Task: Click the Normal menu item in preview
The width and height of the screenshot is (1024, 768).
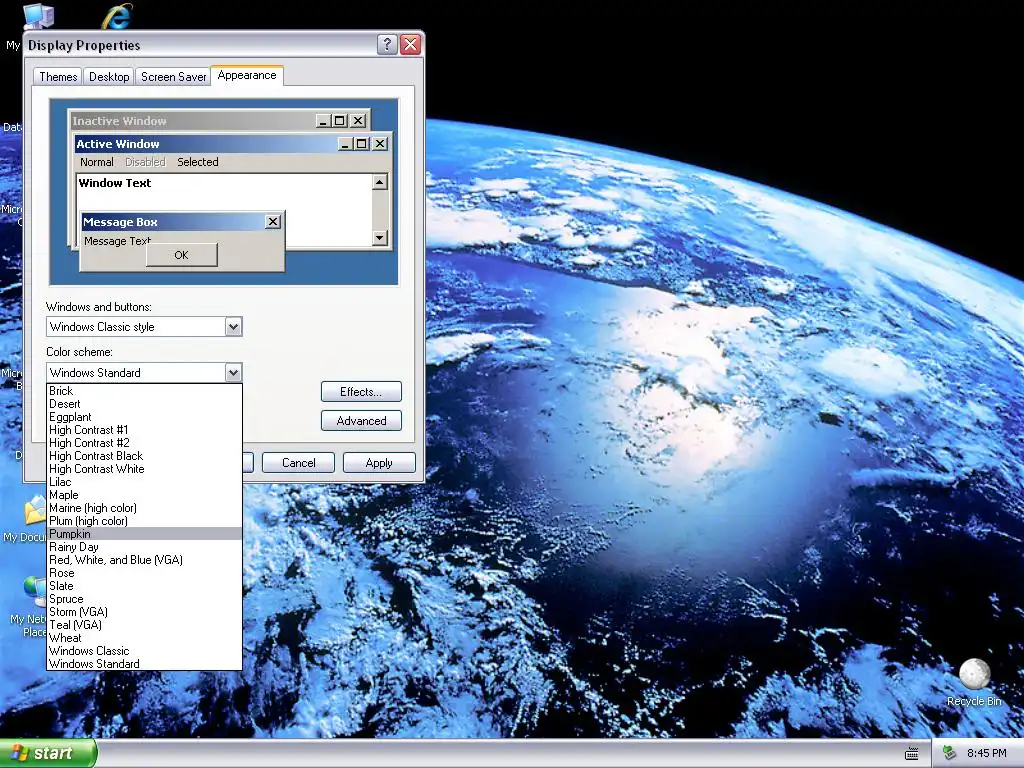Action: [x=97, y=162]
